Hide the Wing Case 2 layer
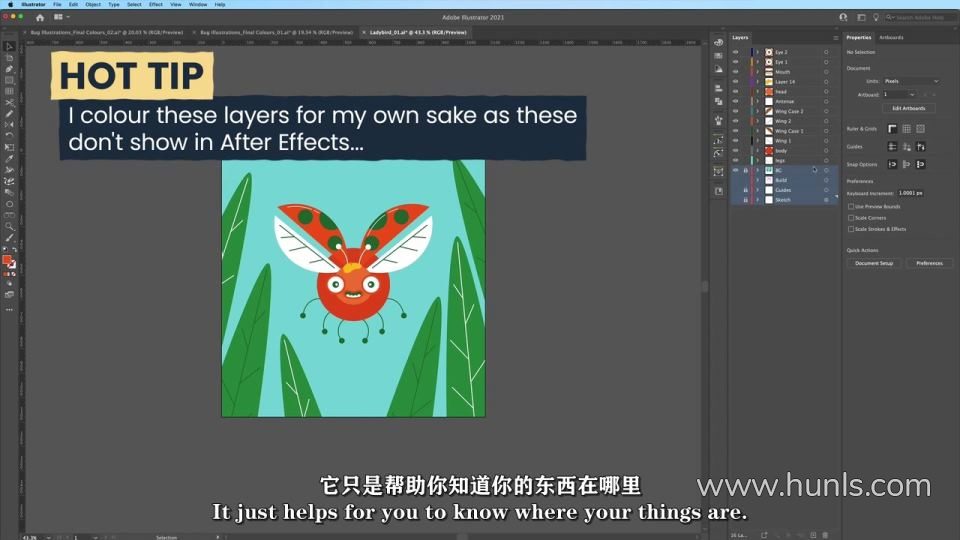The height and width of the screenshot is (540, 960). [735, 111]
